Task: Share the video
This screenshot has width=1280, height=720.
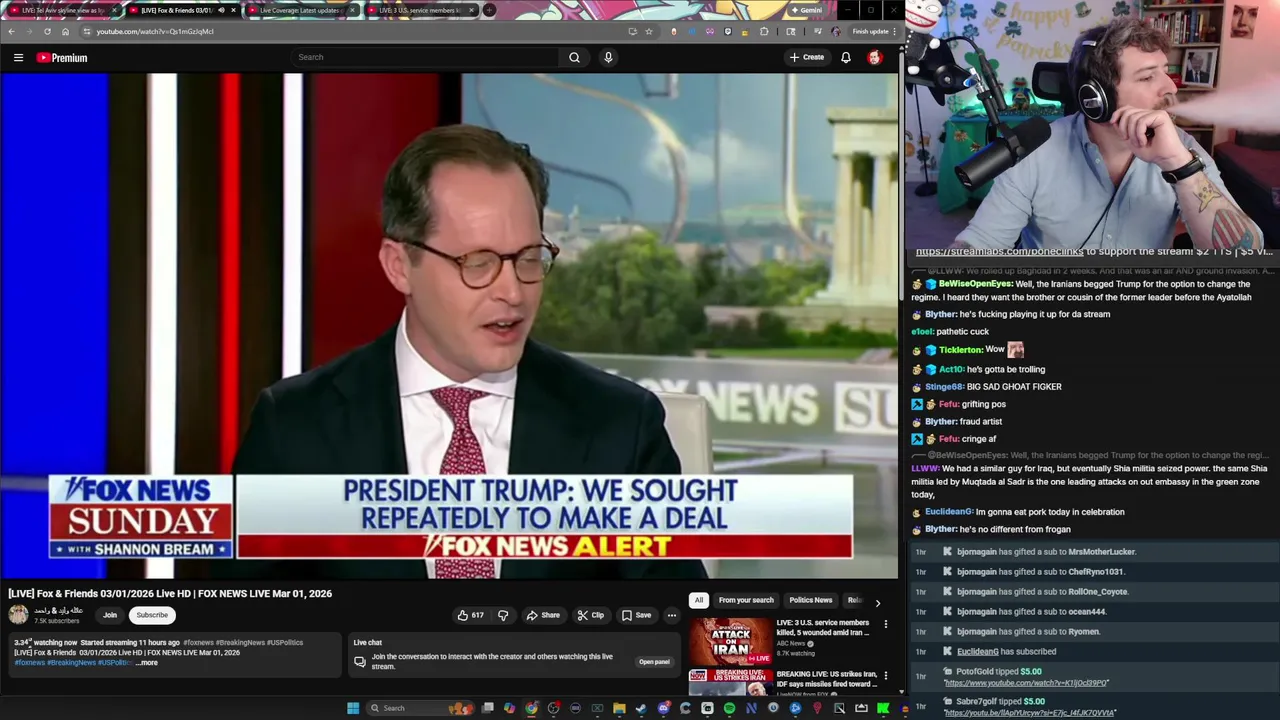Action: pos(543,615)
